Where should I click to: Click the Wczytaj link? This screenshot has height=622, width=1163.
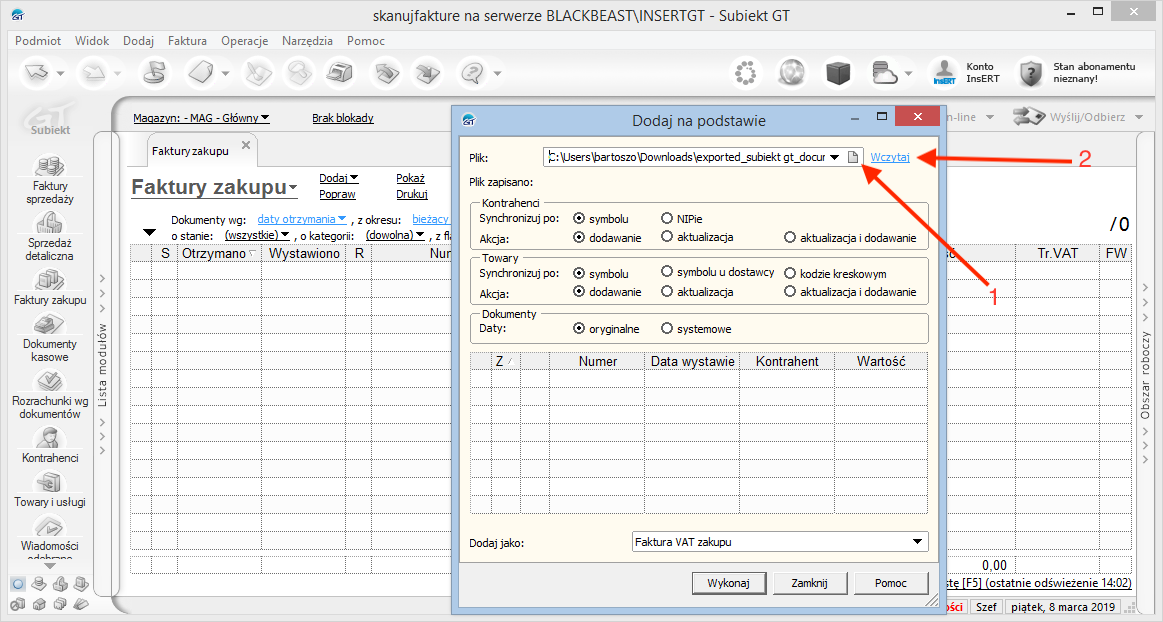pyautogui.click(x=890, y=157)
